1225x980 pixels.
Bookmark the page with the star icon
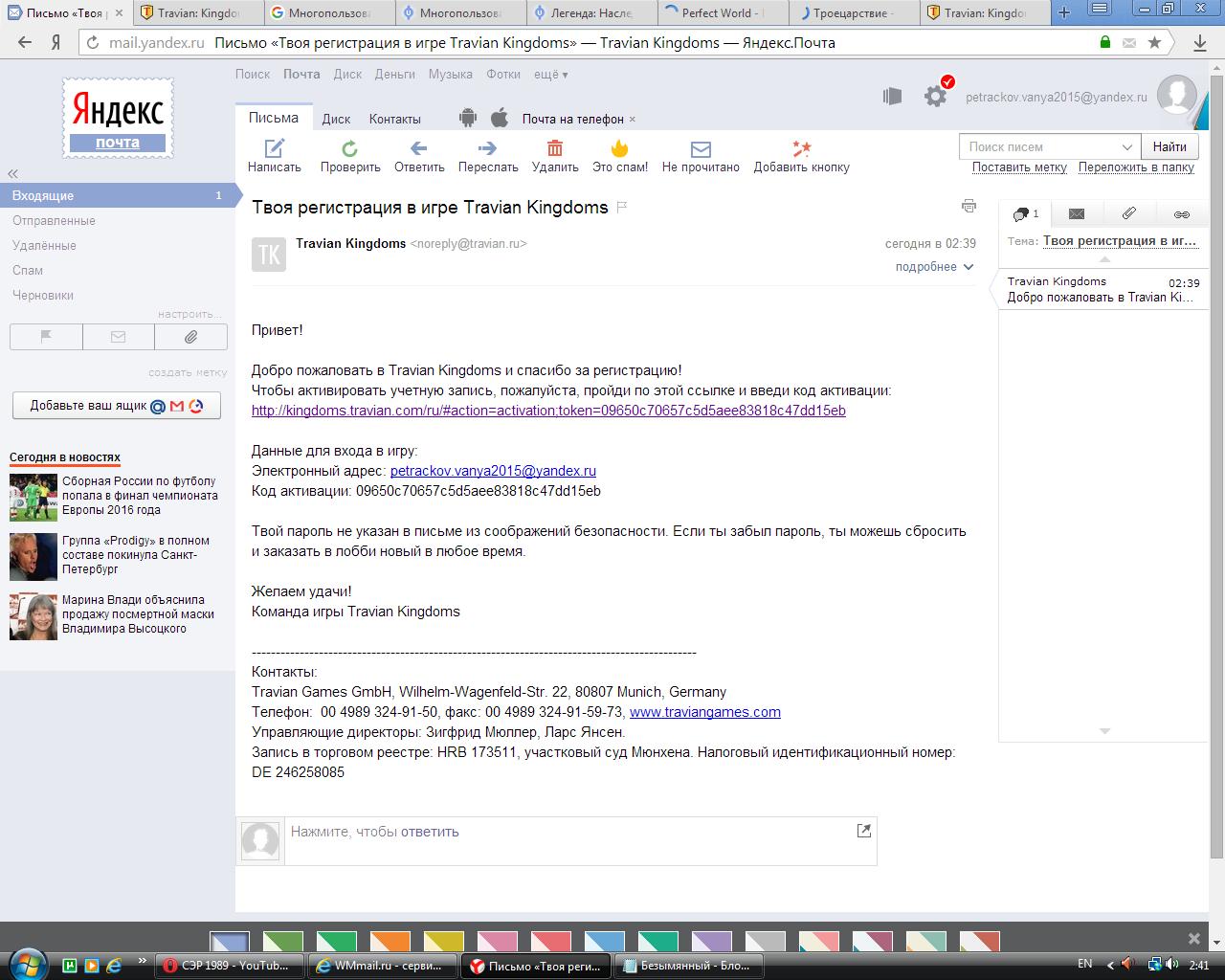[1155, 42]
